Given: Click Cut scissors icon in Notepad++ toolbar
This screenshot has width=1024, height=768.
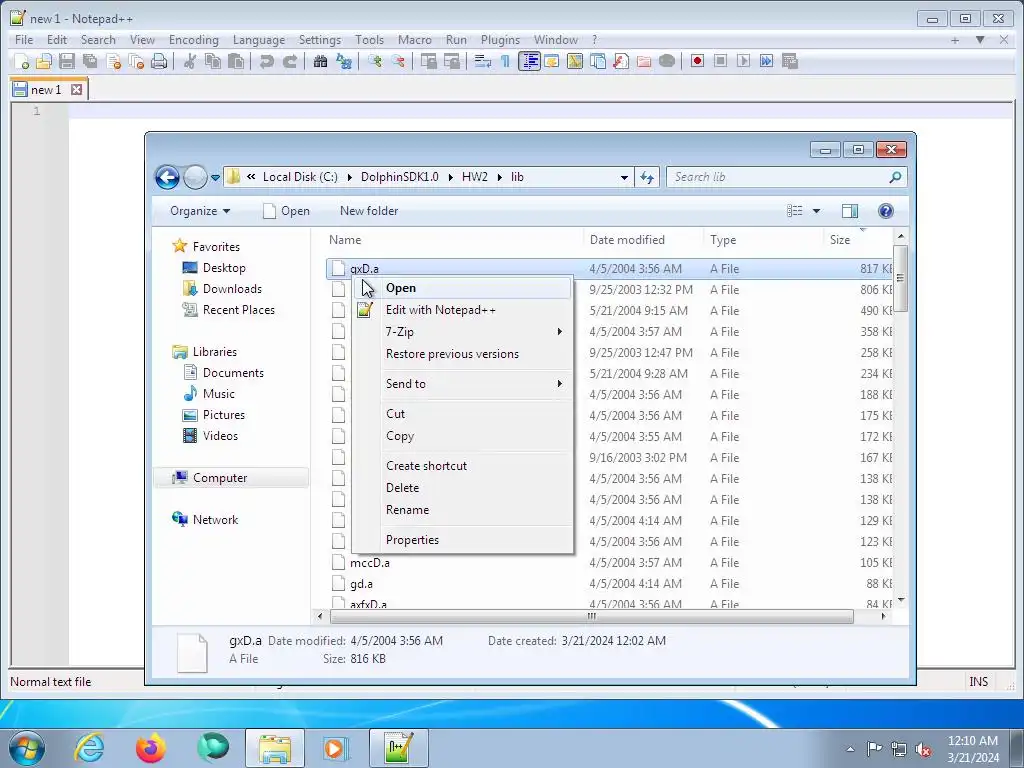Looking at the screenshot, I should pos(190,61).
